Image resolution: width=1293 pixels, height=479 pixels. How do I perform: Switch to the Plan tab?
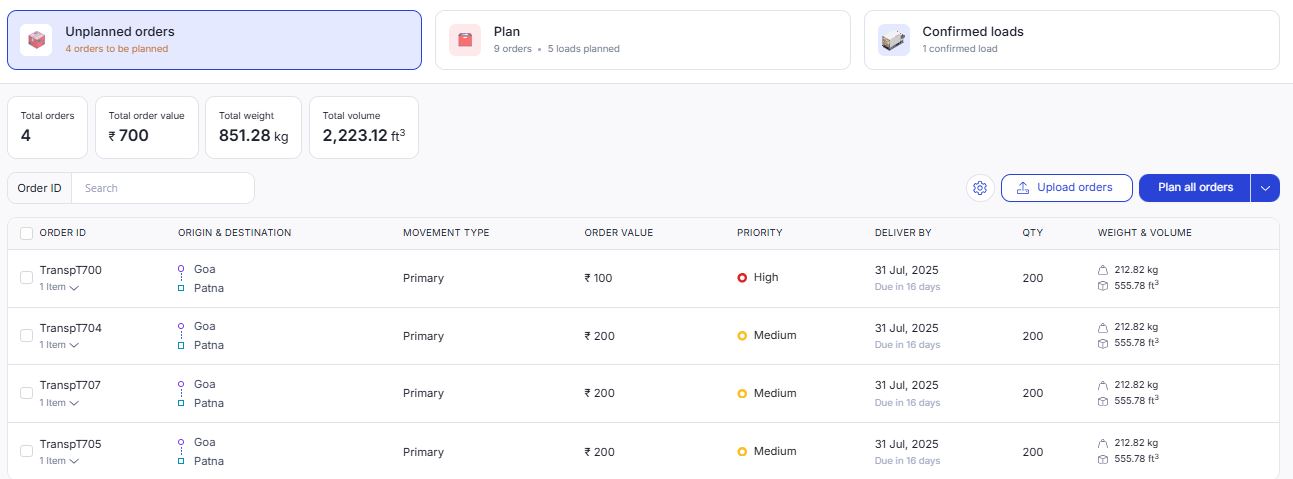click(x=642, y=40)
